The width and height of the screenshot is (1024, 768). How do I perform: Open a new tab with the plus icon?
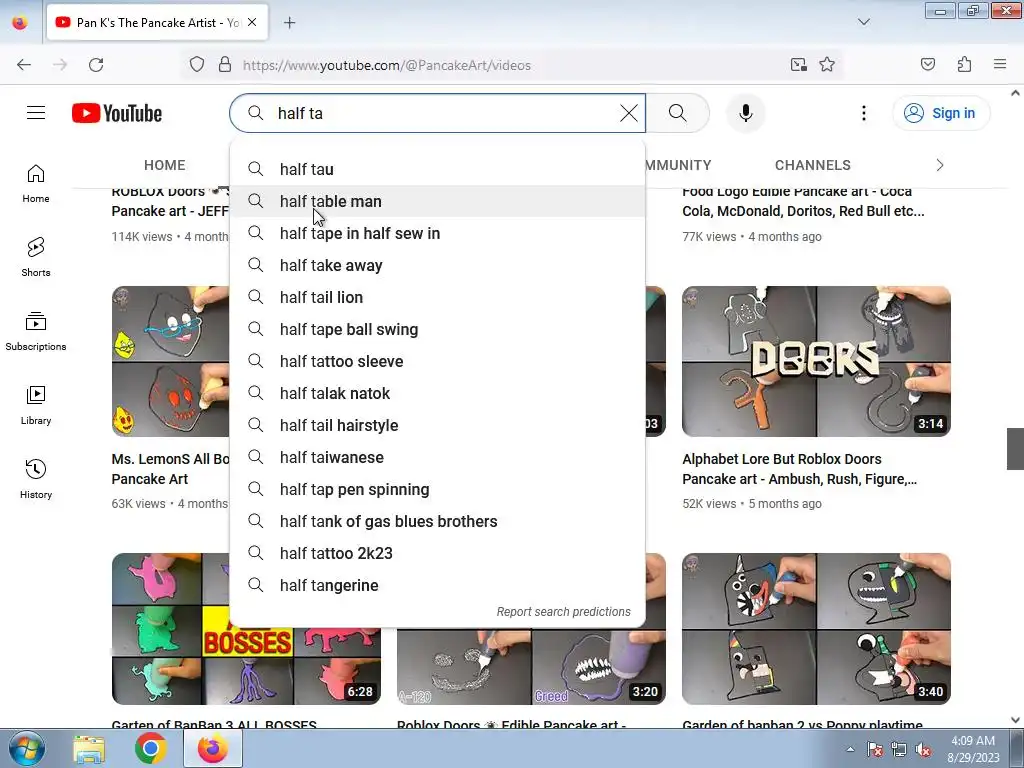[x=289, y=23]
